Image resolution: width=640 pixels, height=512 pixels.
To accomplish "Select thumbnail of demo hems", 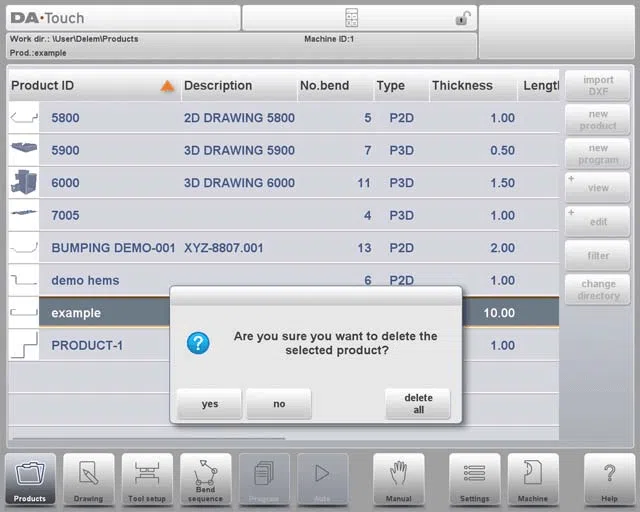I will click(24, 280).
